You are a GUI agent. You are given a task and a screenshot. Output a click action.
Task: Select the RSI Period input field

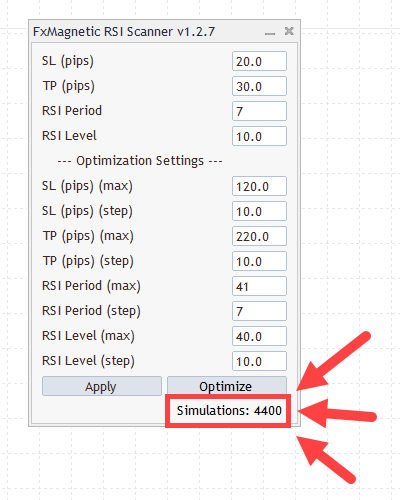[x=259, y=111]
